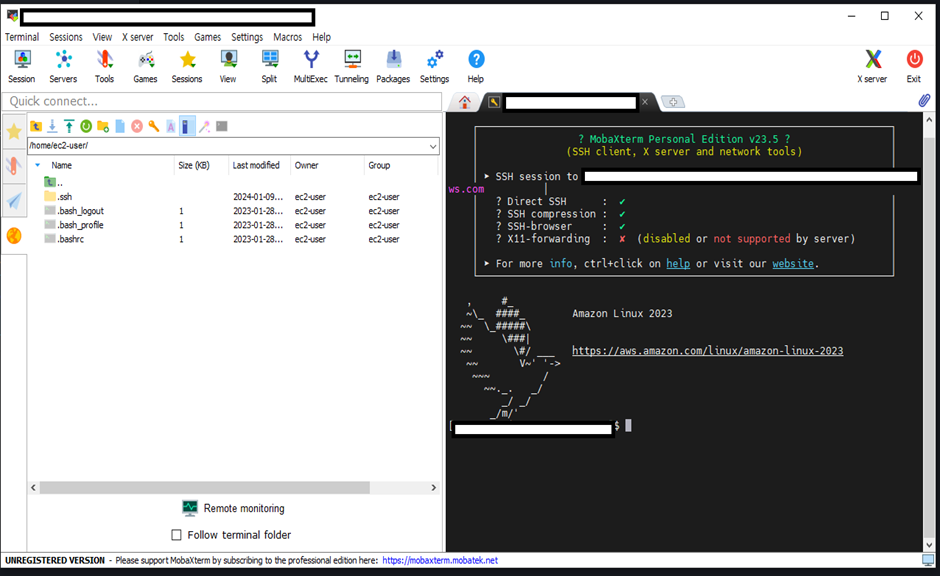940x576 pixels.
Task: Open the help link in terminal banner
Action: click(678, 264)
